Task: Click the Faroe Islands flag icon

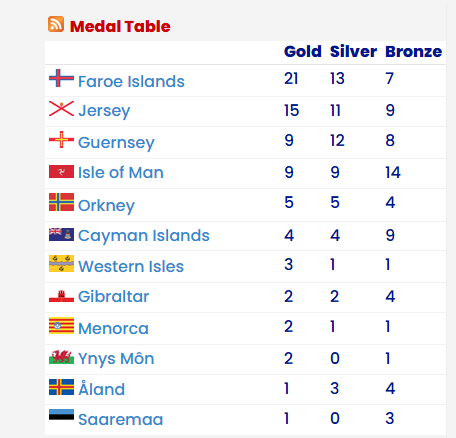Action: coord(61,78)
